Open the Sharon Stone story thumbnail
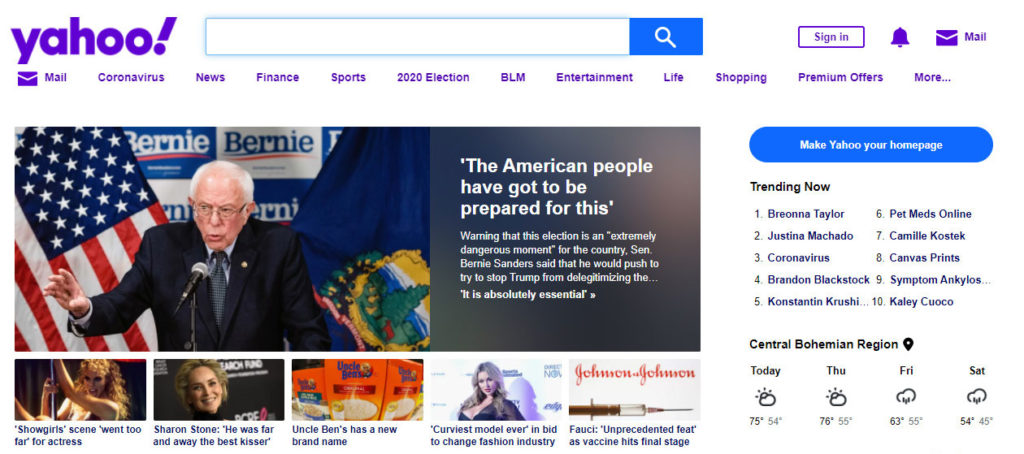Screen dimensions: 1024x454 (218, 390)
